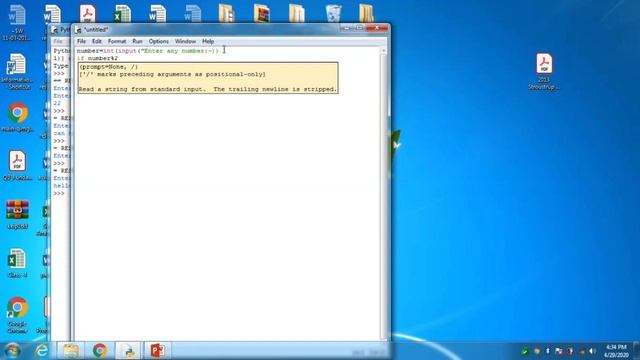Click the taskbar clock showing 4:34 PM

(616, 351)
